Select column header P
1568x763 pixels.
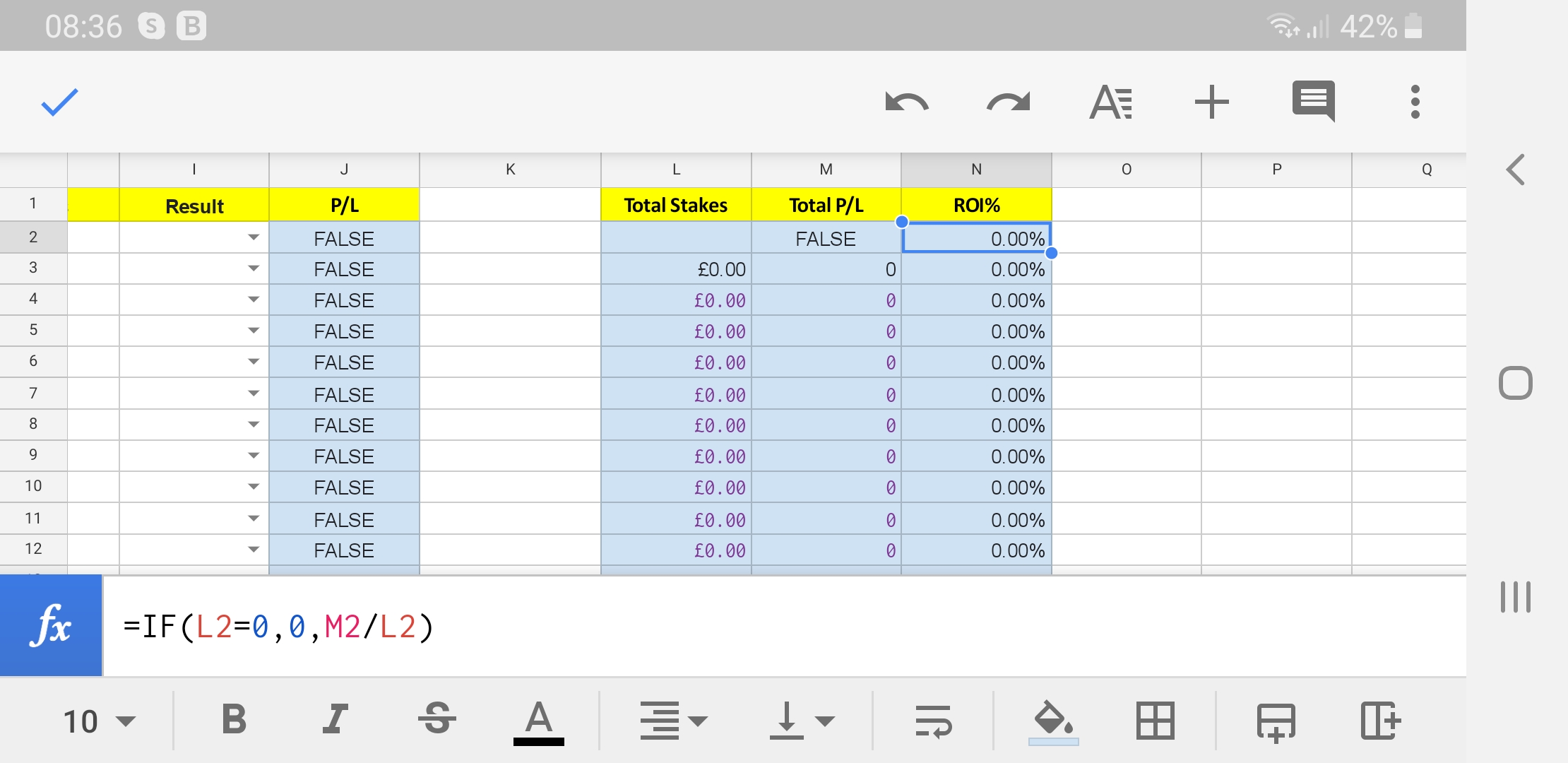tap(1276, 170)
